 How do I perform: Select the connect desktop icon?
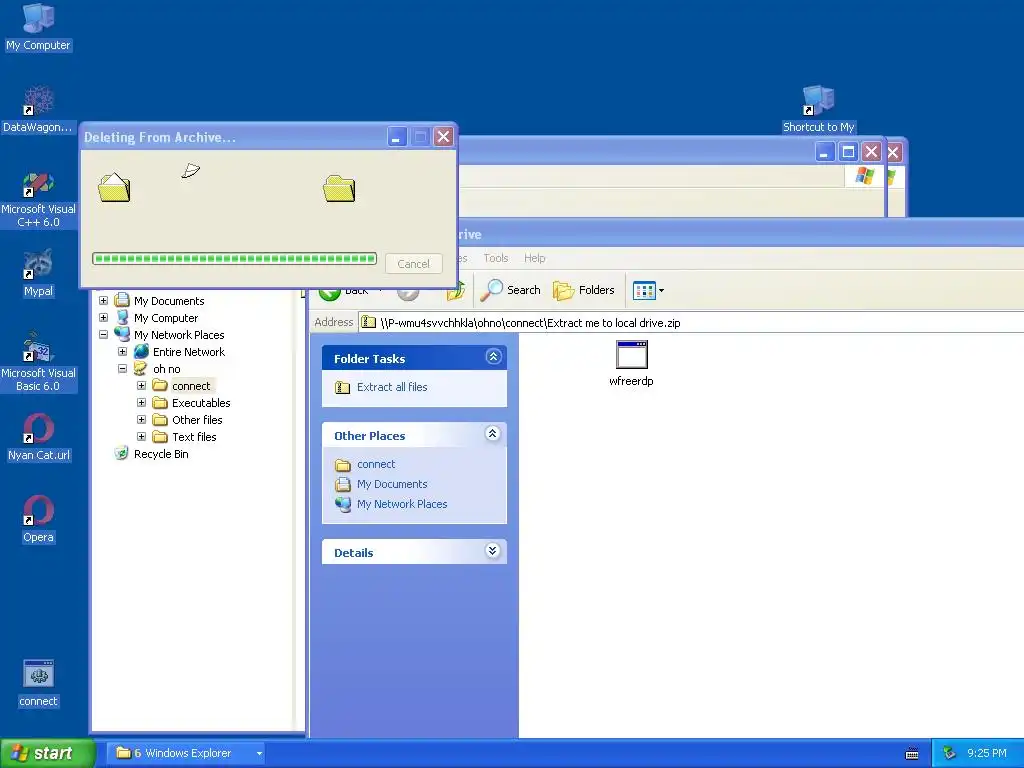38,683
